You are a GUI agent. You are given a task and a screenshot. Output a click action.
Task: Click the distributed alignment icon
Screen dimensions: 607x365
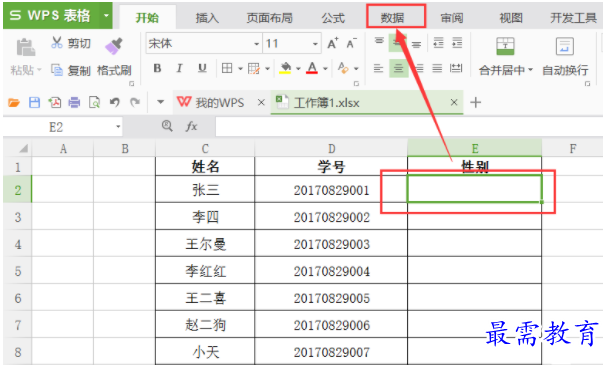pyautogui.click(x=456, y=69)
